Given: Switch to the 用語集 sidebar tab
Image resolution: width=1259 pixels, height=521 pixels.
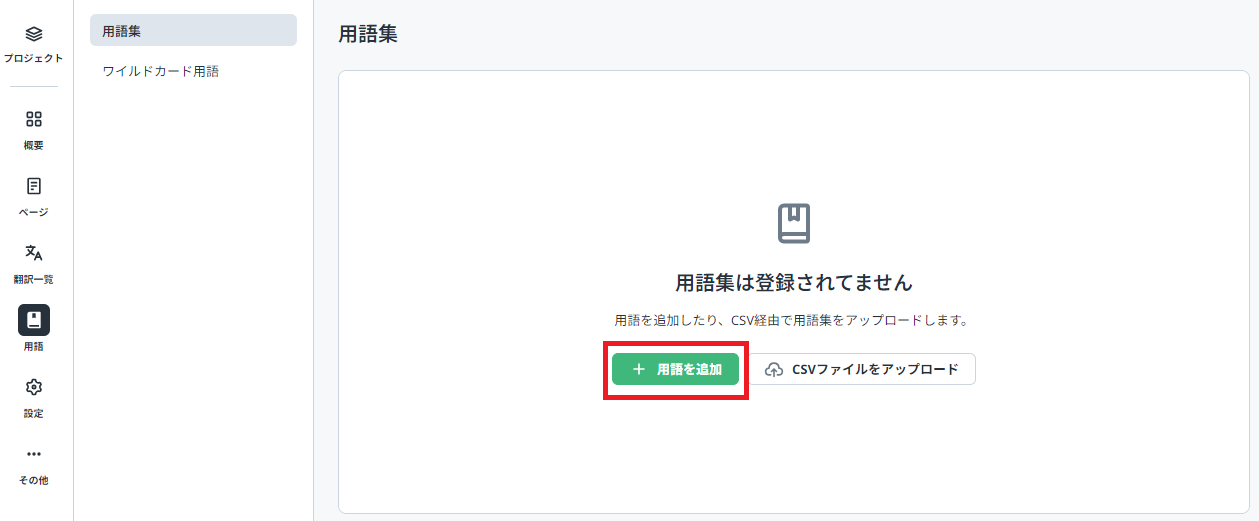Looking at the screenshot, I should coord(193,30).
